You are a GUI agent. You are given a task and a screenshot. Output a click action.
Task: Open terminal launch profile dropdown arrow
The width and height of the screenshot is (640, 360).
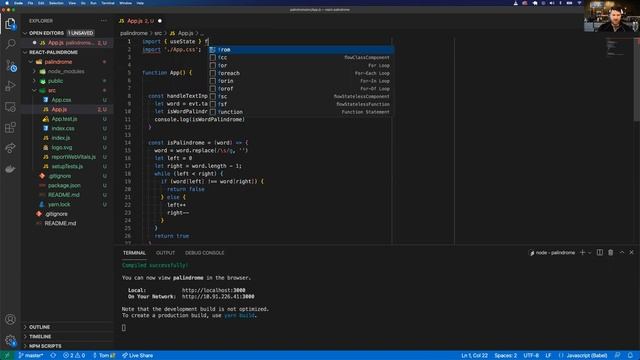click(589, 253)
